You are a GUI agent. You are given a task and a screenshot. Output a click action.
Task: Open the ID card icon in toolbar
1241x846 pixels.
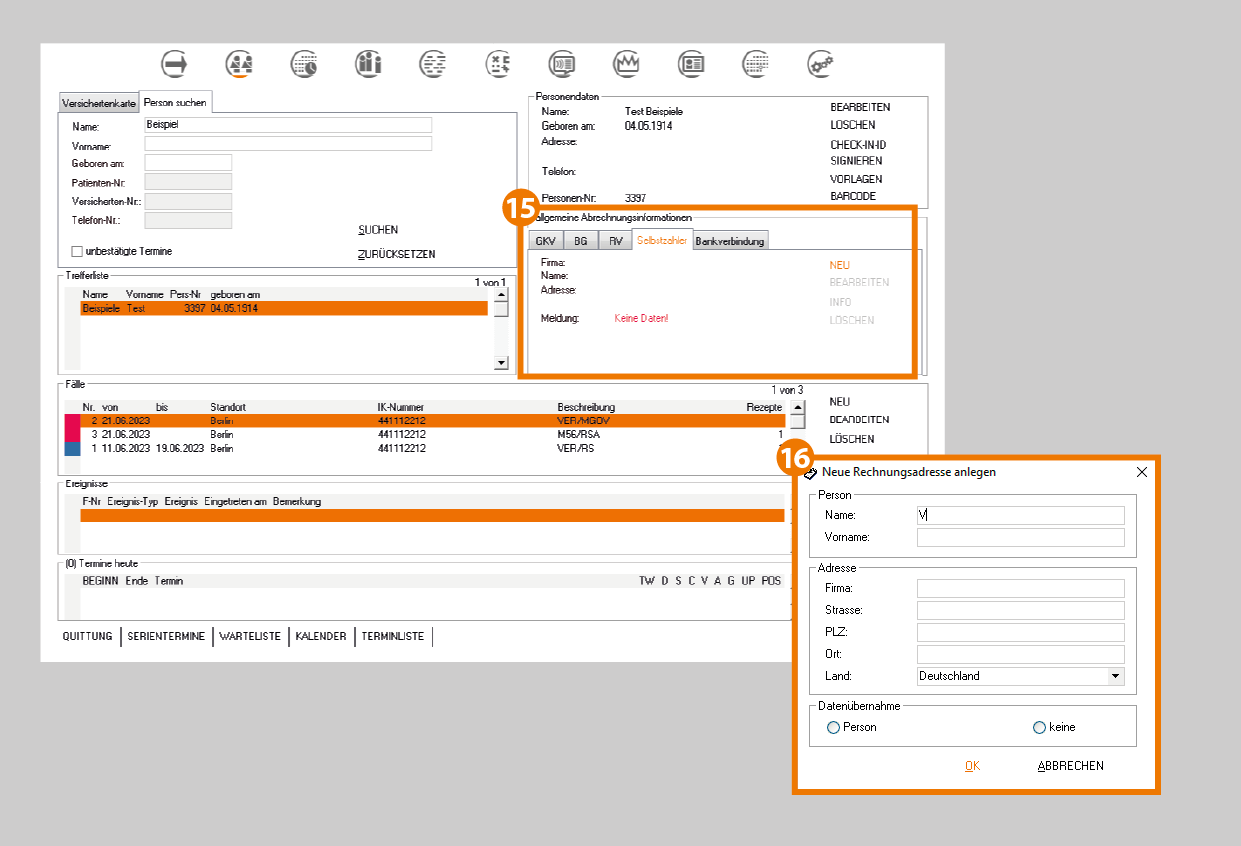coord(691,64)
